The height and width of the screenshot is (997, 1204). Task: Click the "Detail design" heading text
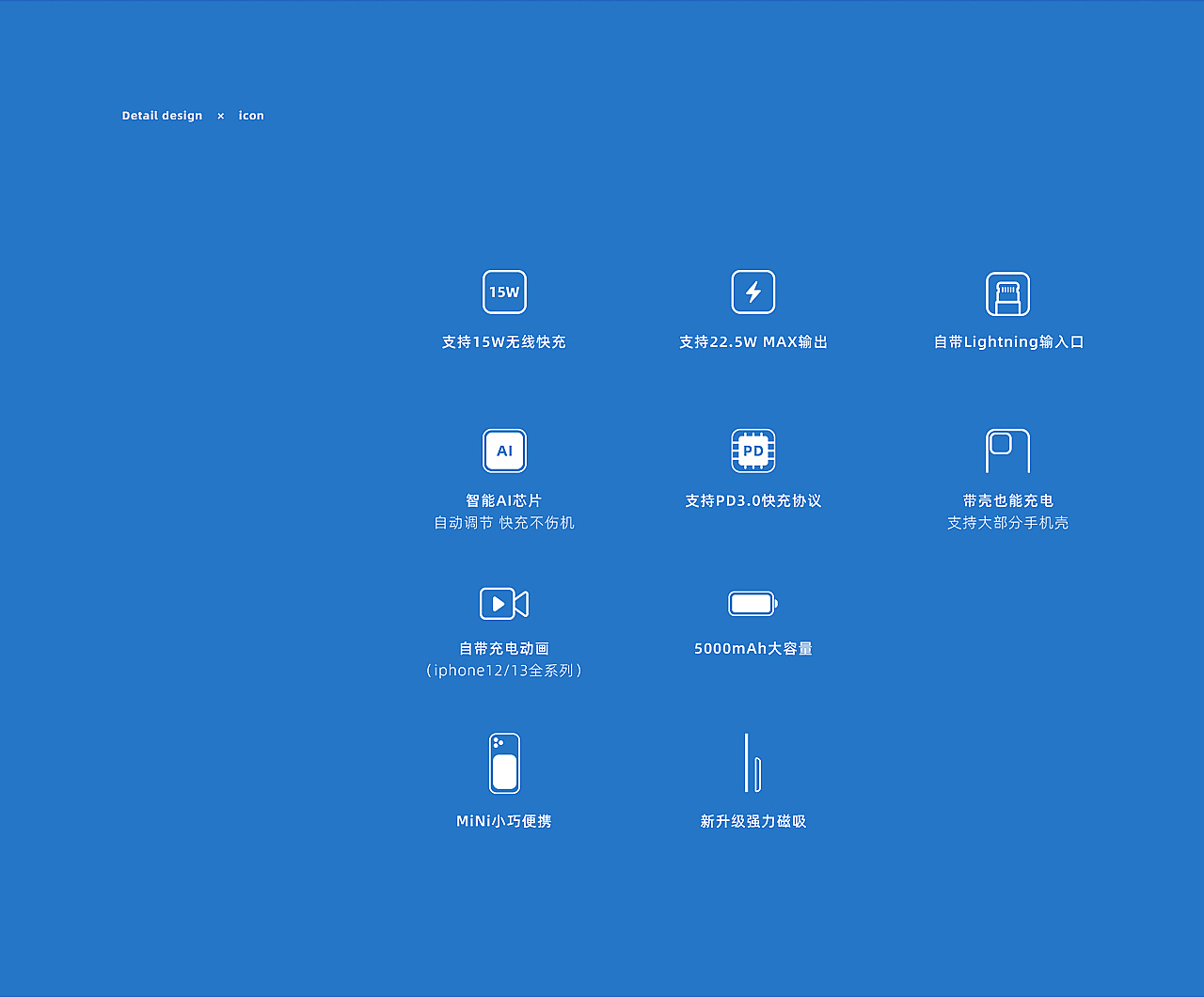tap(162, 116)
